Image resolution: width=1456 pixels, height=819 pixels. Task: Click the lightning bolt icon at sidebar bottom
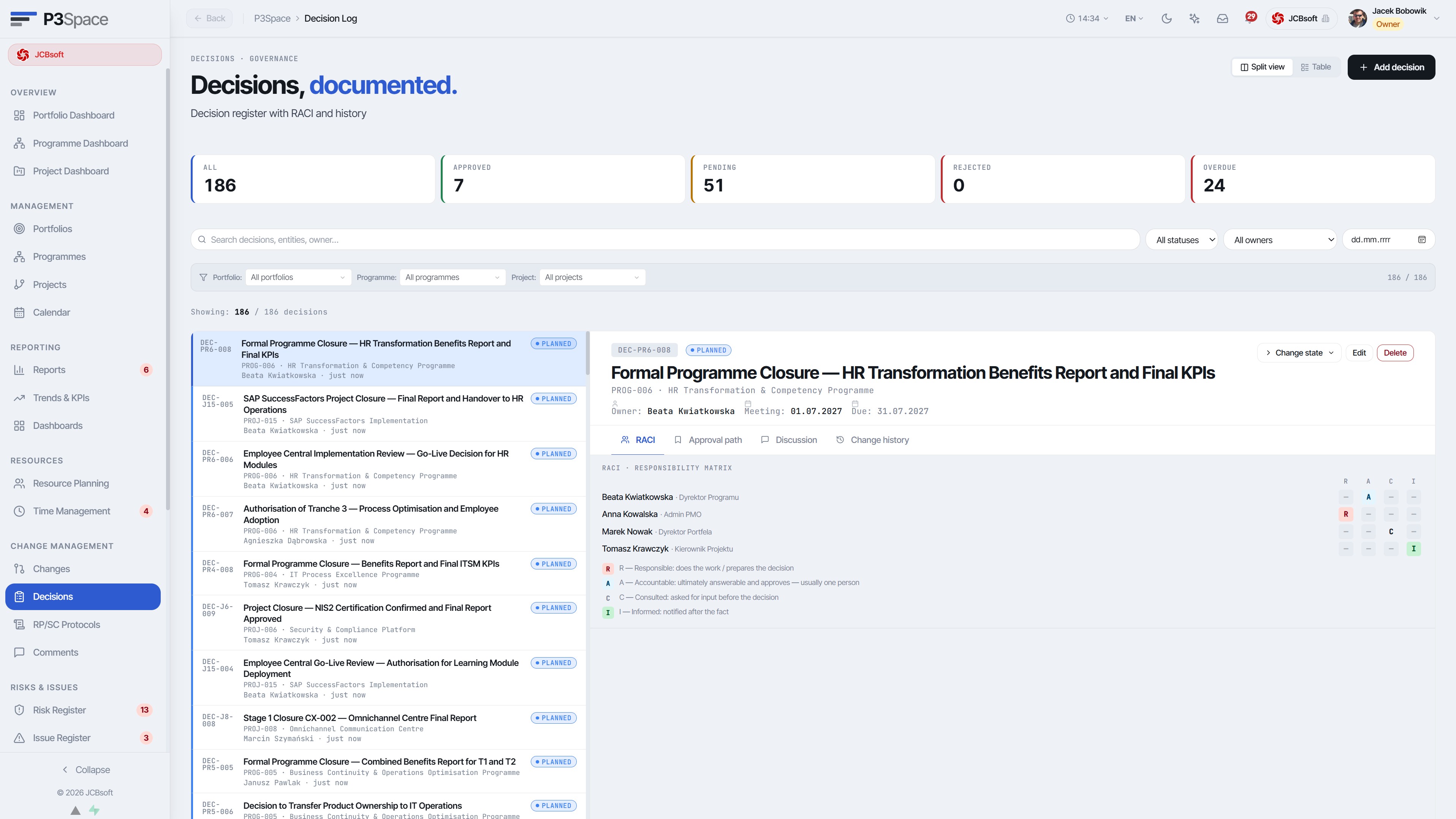pos(94,810)
